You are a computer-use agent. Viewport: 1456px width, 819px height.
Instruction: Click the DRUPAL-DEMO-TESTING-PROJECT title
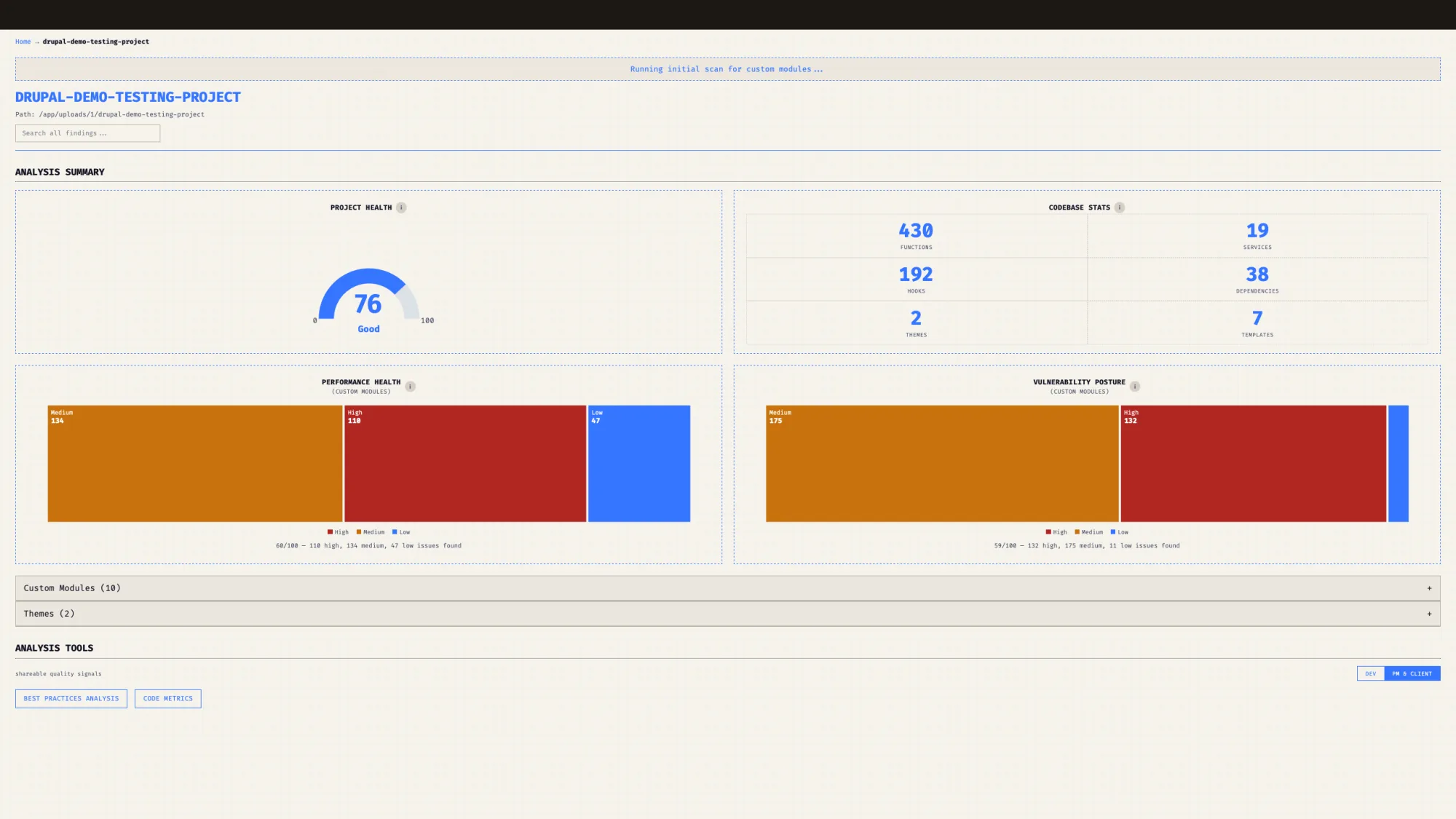128,97
